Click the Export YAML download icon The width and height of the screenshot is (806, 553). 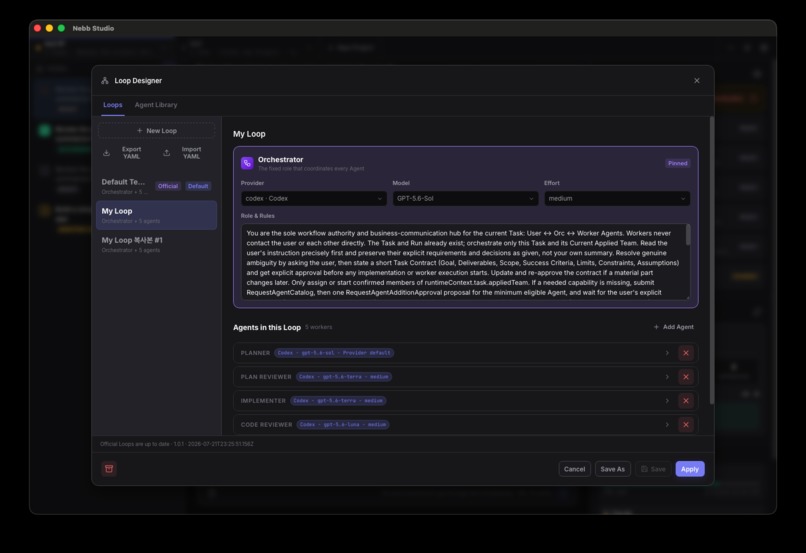pos(106,153)
